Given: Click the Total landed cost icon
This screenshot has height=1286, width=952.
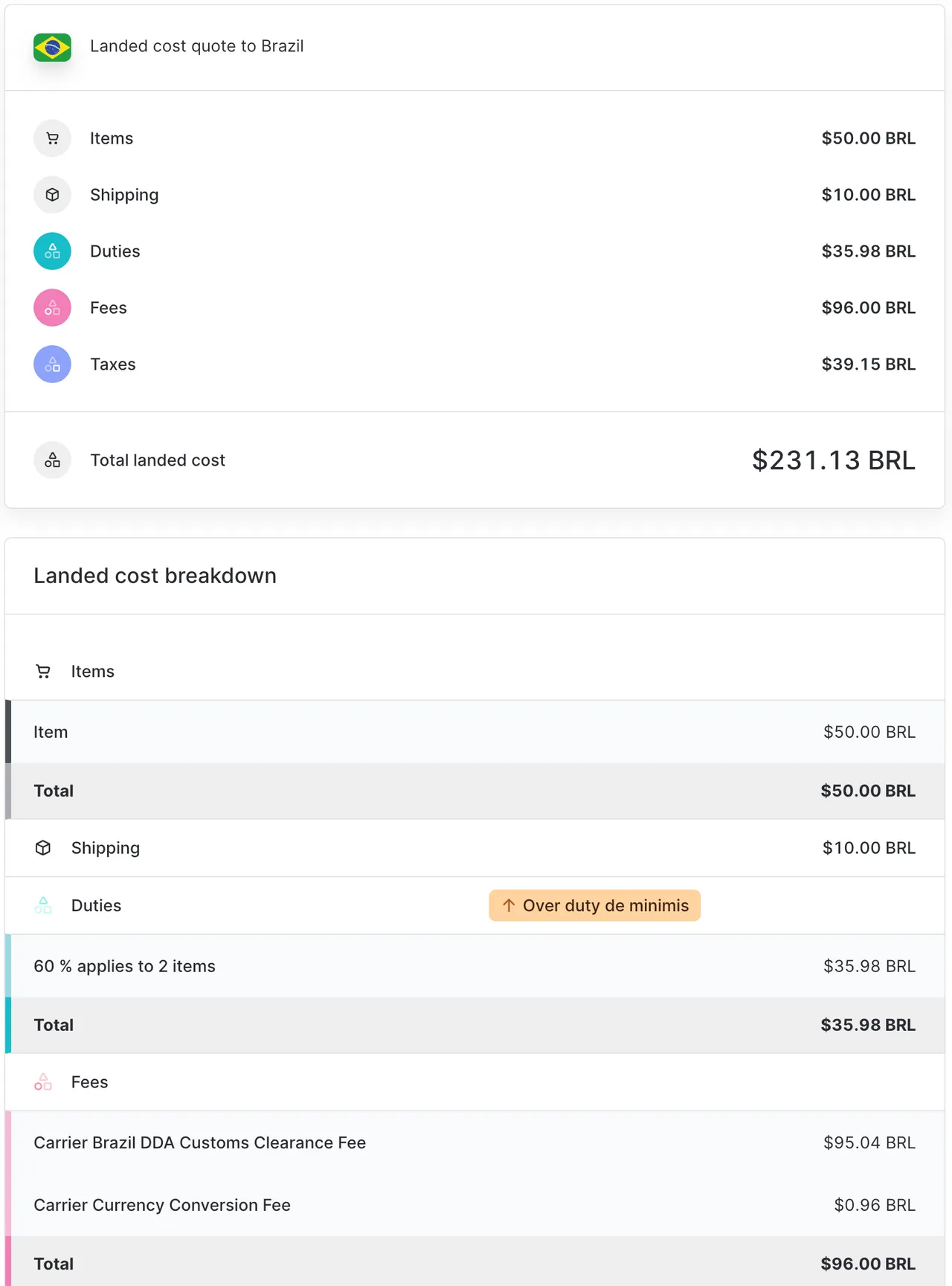Looking at the screenshot, I should click(52, 460).
